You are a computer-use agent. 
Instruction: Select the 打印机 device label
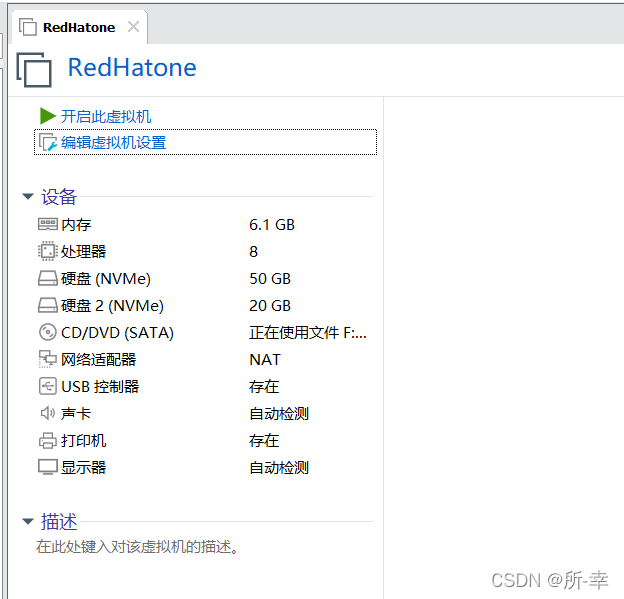(84, 441)
